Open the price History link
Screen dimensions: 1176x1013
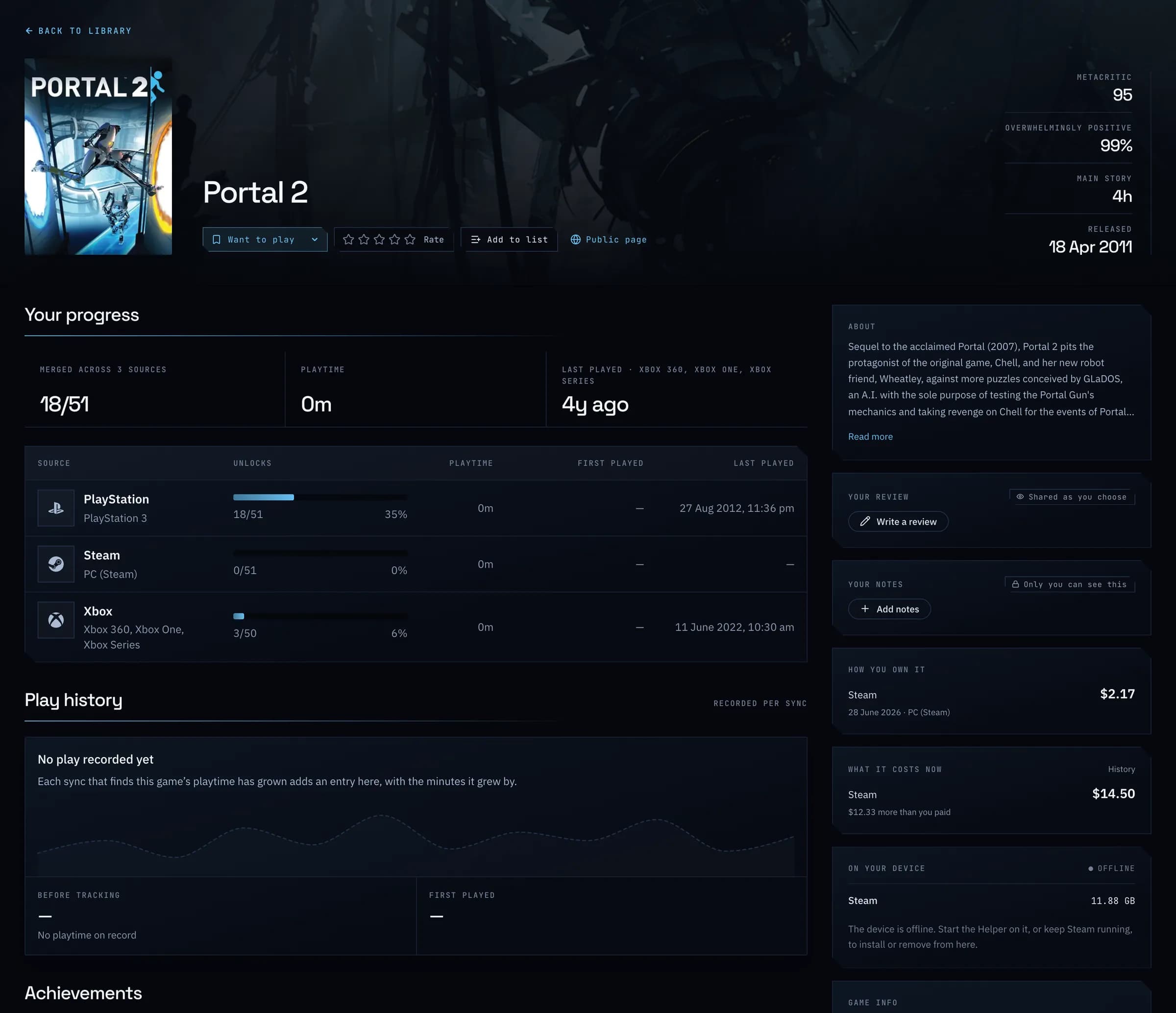click(1121, 769)
